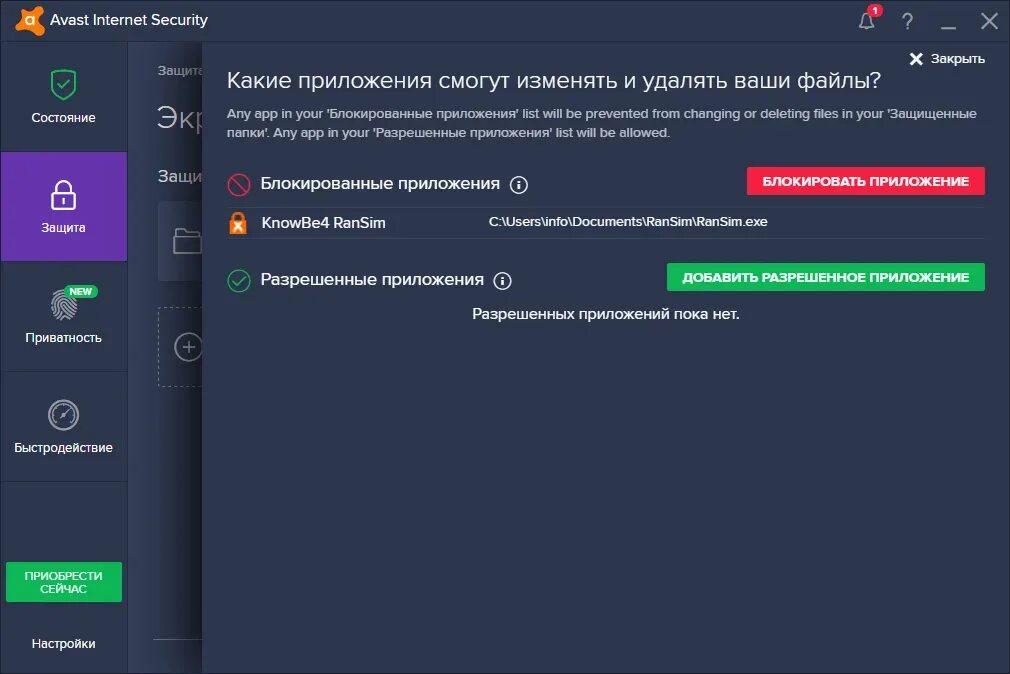Viewport: 1010px width, 674px height.
Task: Go to the Приватность section
Action: (63, 316)
